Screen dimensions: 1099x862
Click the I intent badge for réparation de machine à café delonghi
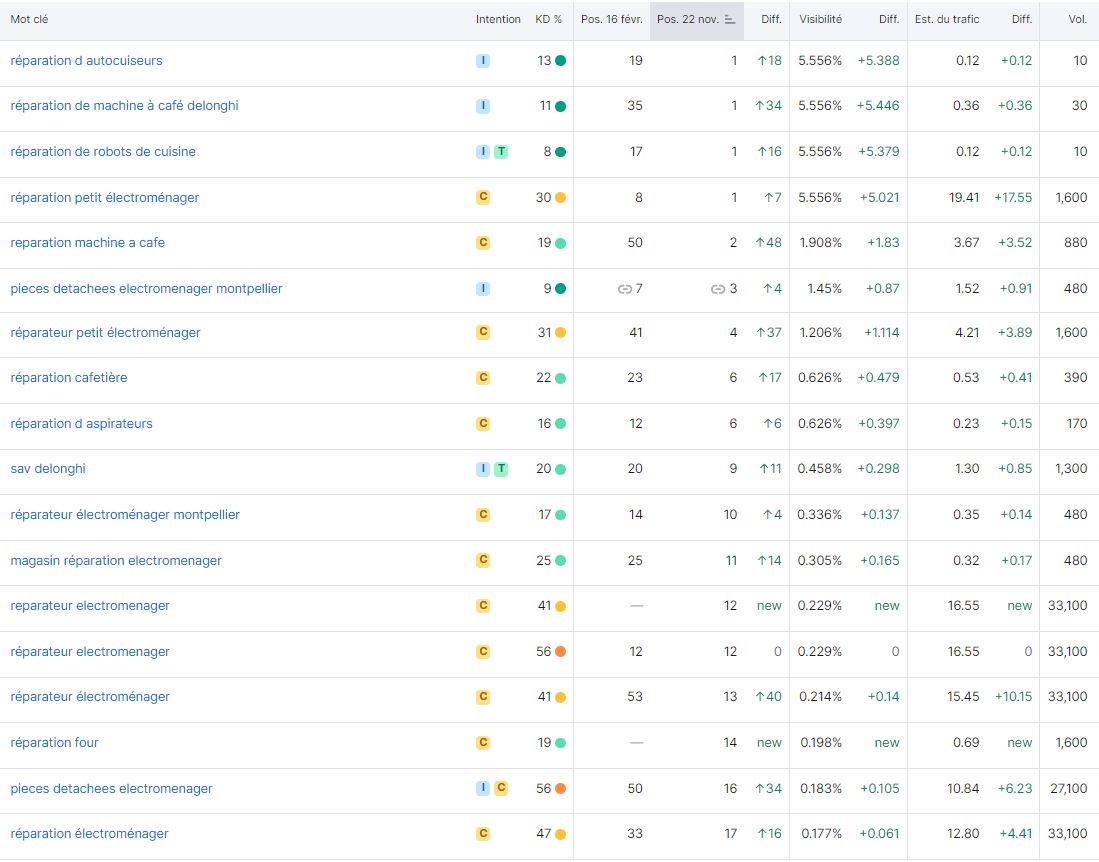483,106
